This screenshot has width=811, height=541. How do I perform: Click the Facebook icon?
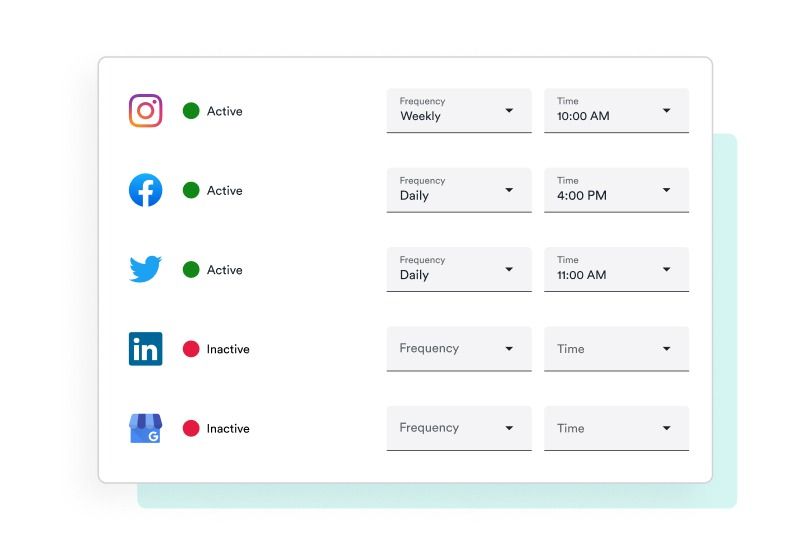tap(145, 190)
